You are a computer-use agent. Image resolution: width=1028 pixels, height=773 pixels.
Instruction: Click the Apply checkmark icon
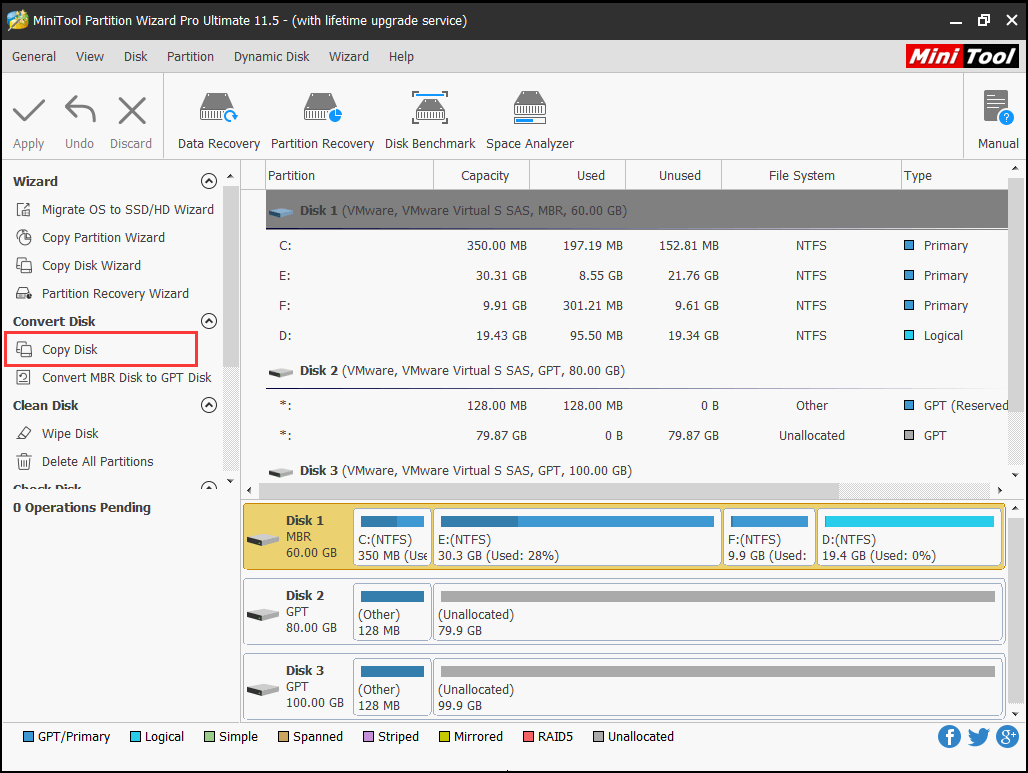[29, 111]
